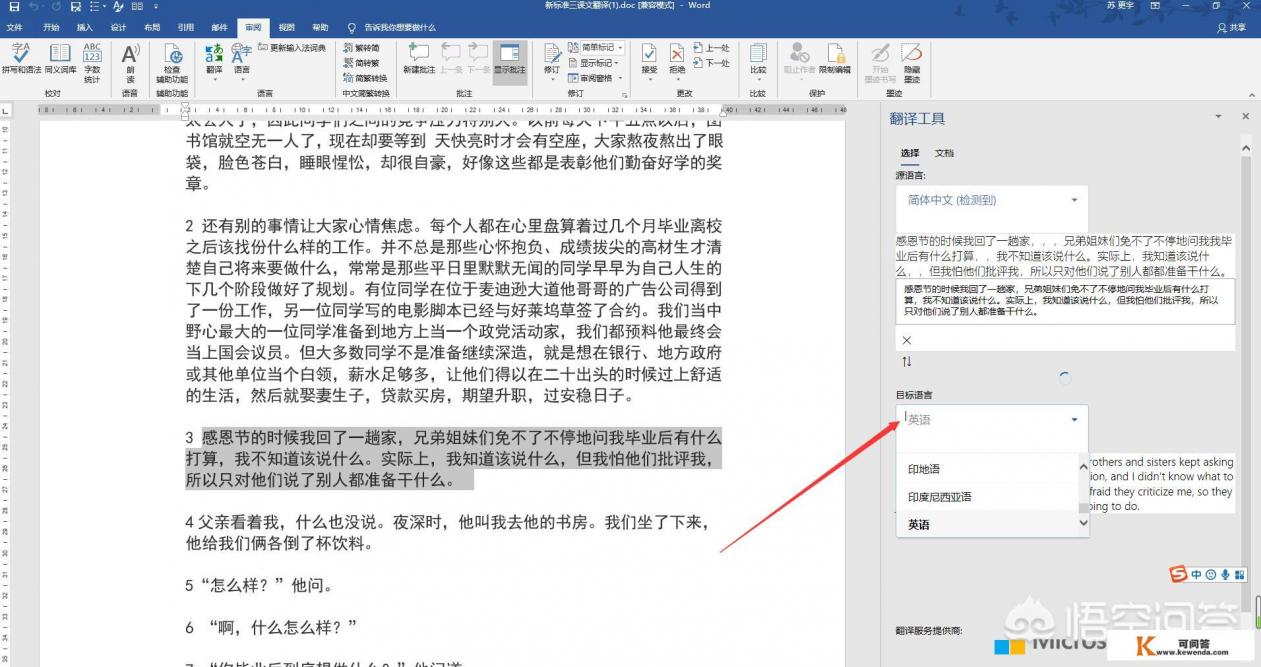Viewport: 1261px width, 667px height.
Task: Show Word Count statistics (字数统计)
Action: coord(92,61)
